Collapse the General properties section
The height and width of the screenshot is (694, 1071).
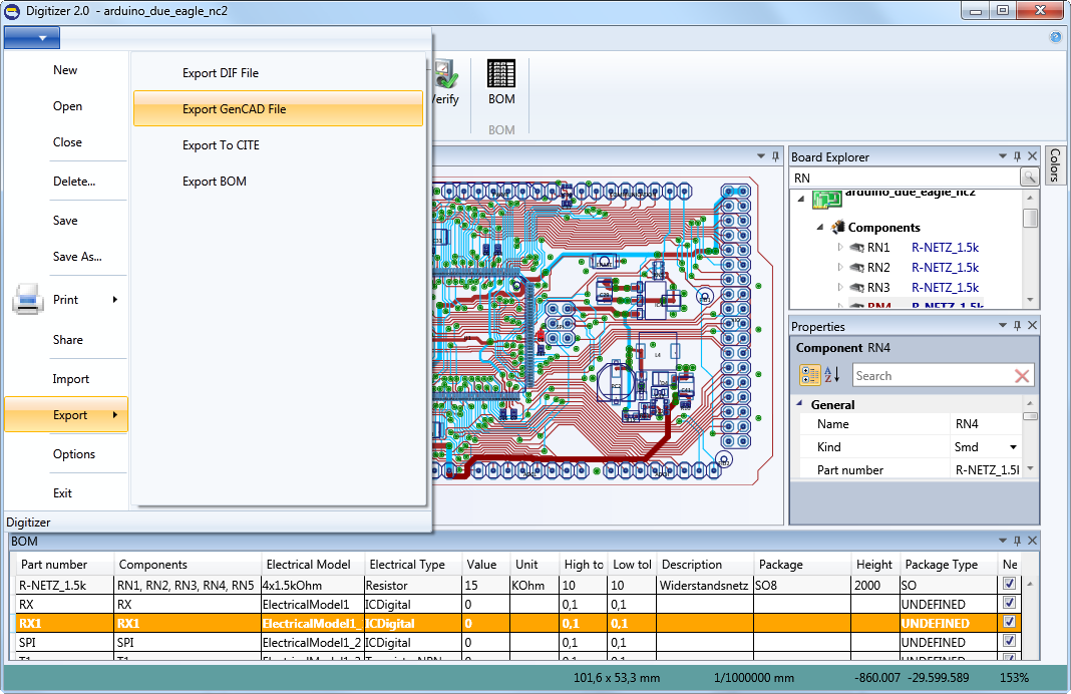800,404
